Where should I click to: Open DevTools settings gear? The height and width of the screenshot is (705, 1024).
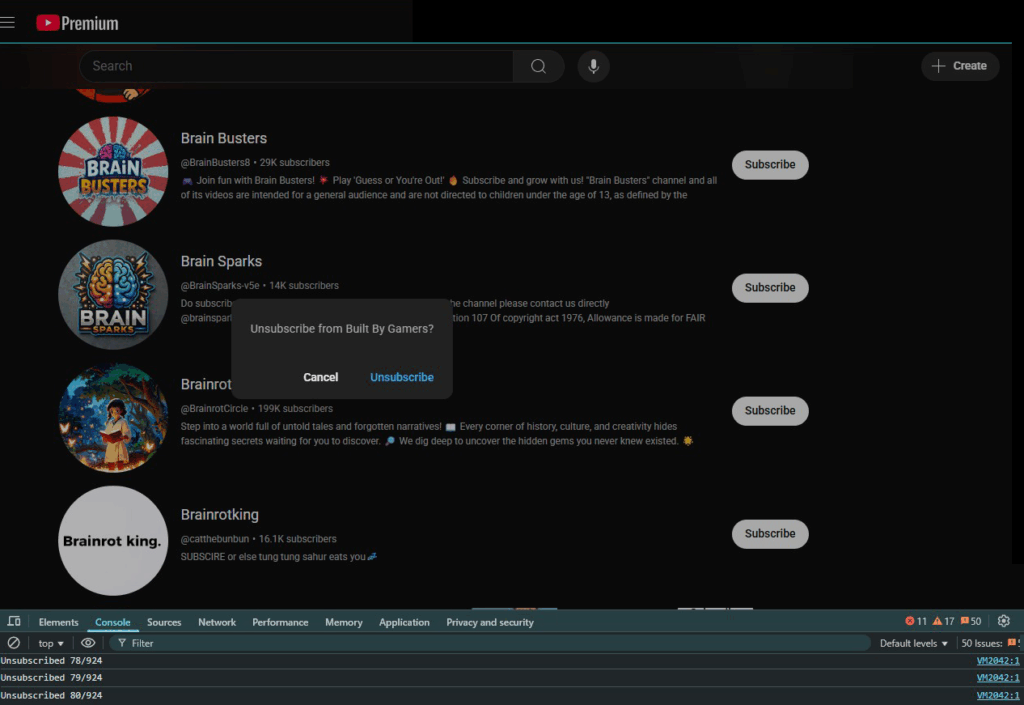[x=1004, y=621]
